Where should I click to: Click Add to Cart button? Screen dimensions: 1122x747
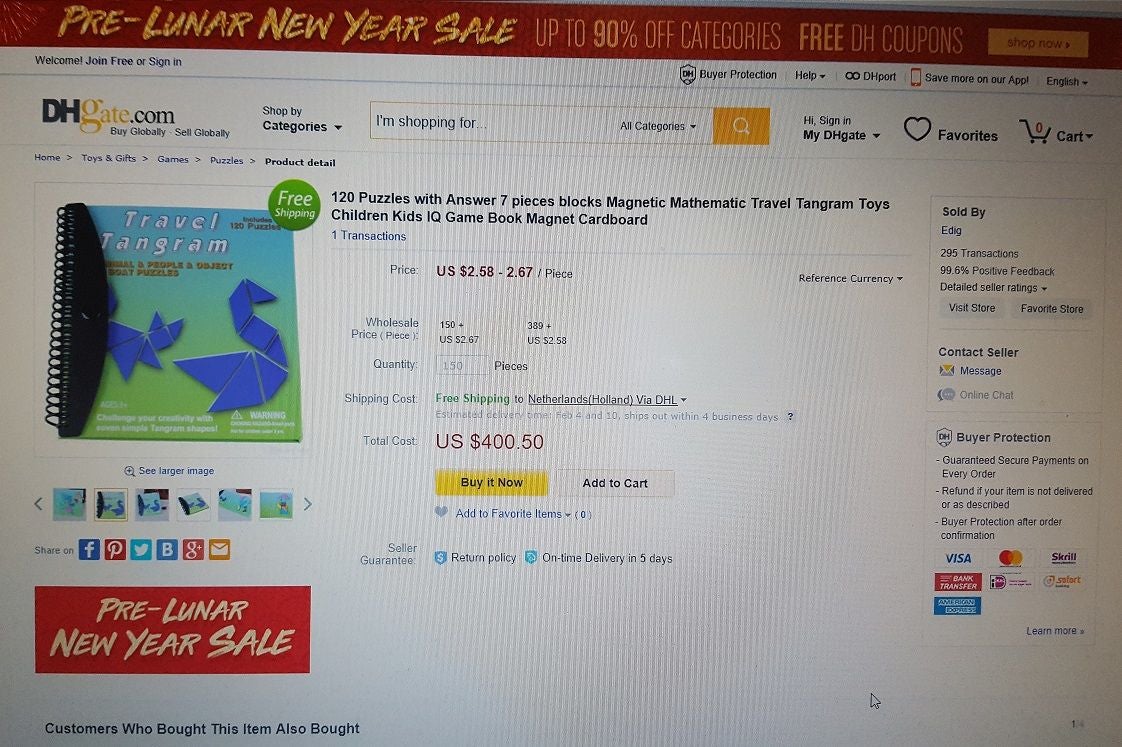pos(615,483)
